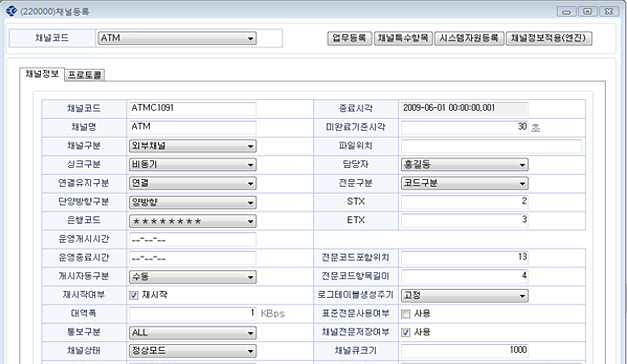Open the 로그테이블생성주기 dropdown showing 고정
The height and width of the screenshot is (364, 627).
[x=464, y=296]
